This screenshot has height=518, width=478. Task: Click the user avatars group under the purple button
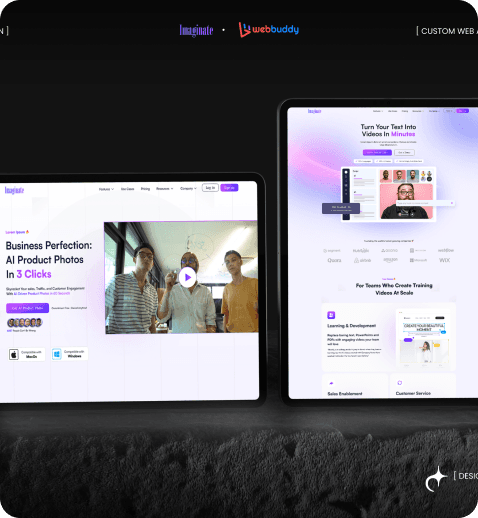click(x=25, y=322)
